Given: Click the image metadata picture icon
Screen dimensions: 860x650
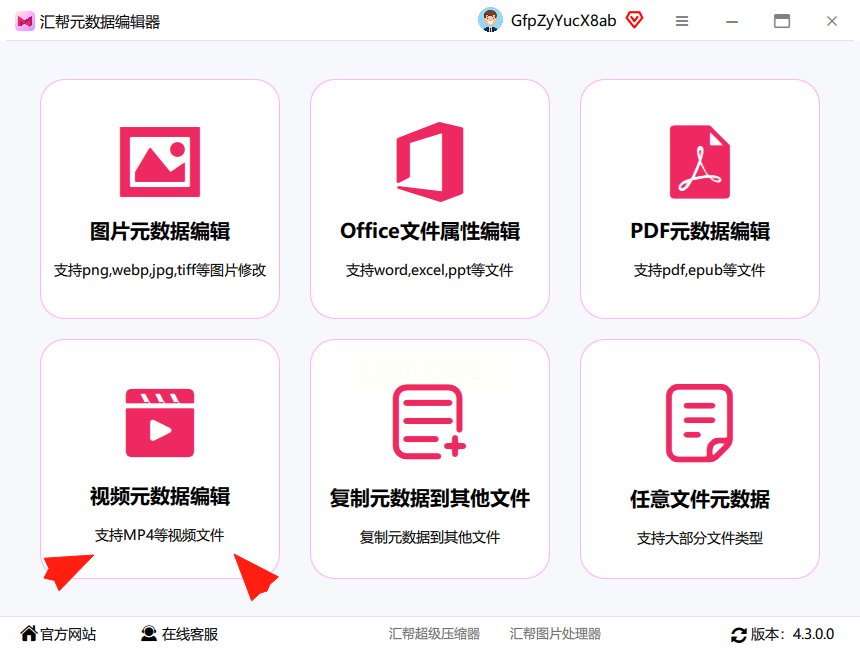Looking at the screenshot, I should (160, 162).
